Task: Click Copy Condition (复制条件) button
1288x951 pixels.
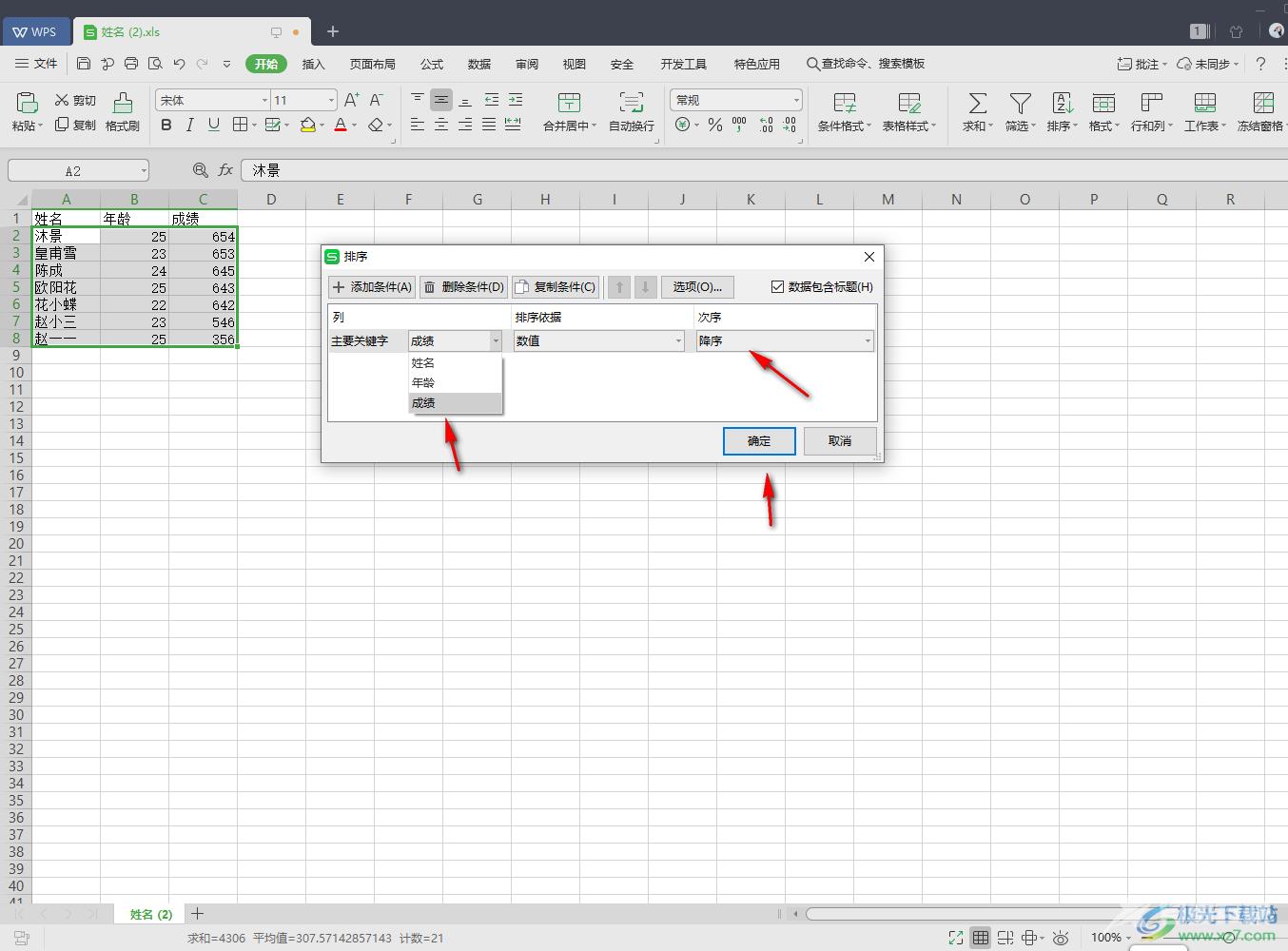Action: click(556, 286)
